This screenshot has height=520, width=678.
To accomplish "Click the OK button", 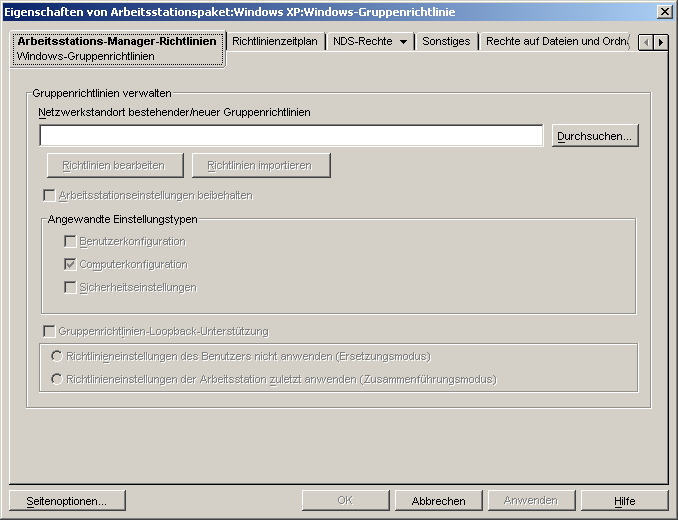I will pyautogui.click(x=345, y=501).
